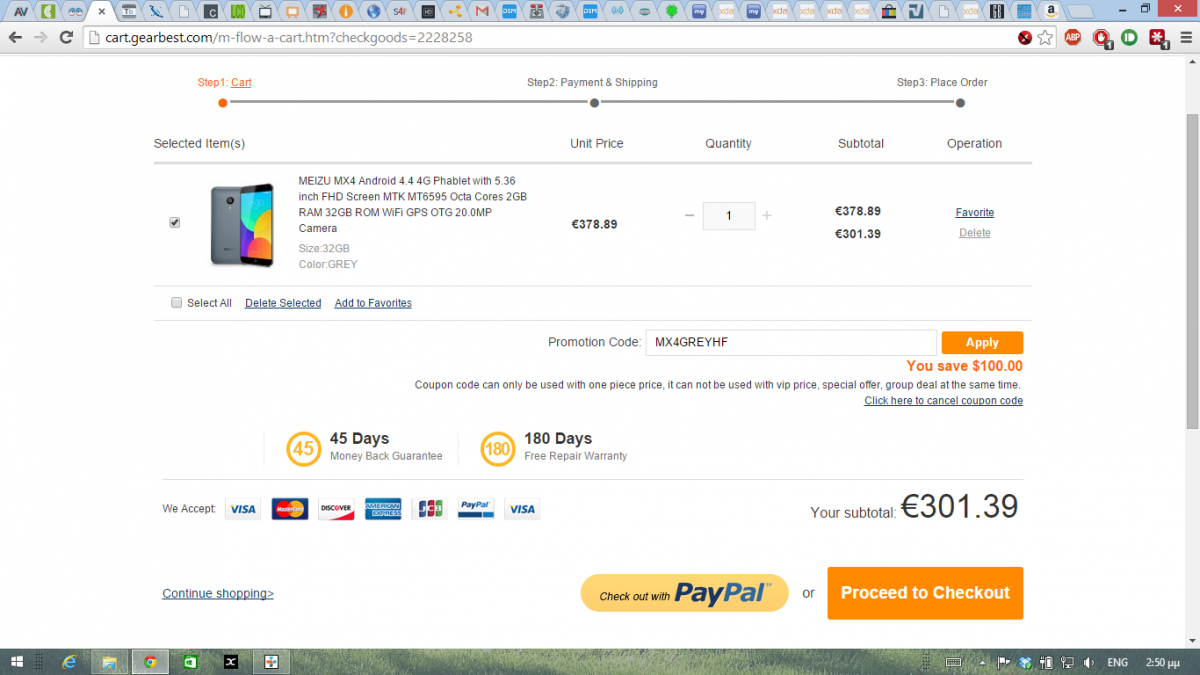This screenshot has height=675, width=1200.
Task: Open the MEIZU MX4 product title link
Action: [x=412, y=204]
